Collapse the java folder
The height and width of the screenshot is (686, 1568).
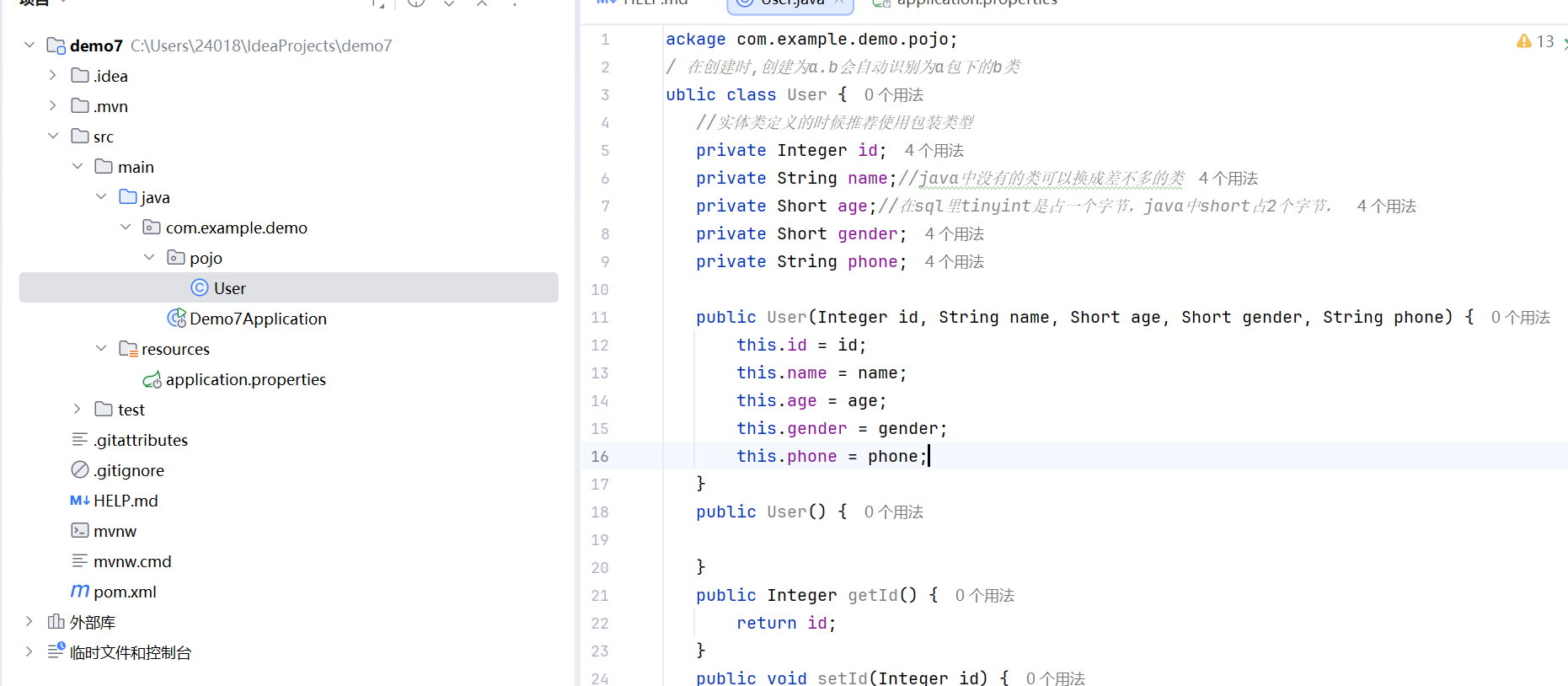101,197
